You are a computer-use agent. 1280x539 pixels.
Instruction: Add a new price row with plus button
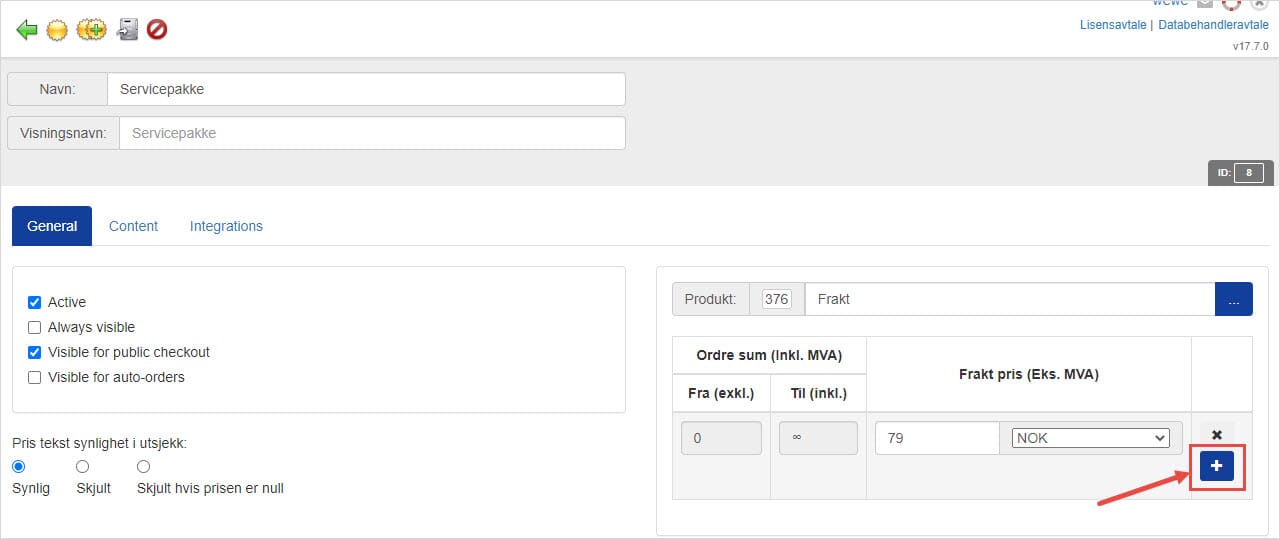tap(1217, 466)
